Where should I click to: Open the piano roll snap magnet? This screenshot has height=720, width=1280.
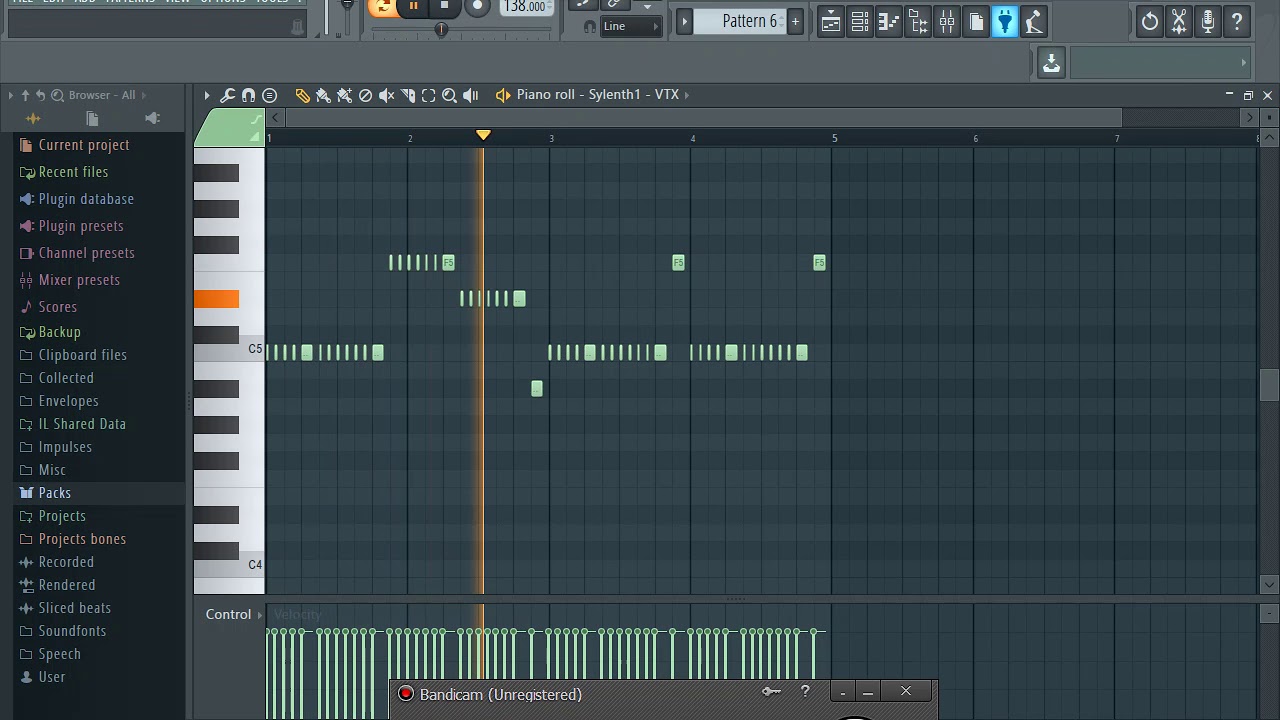[x=248, y=95]
